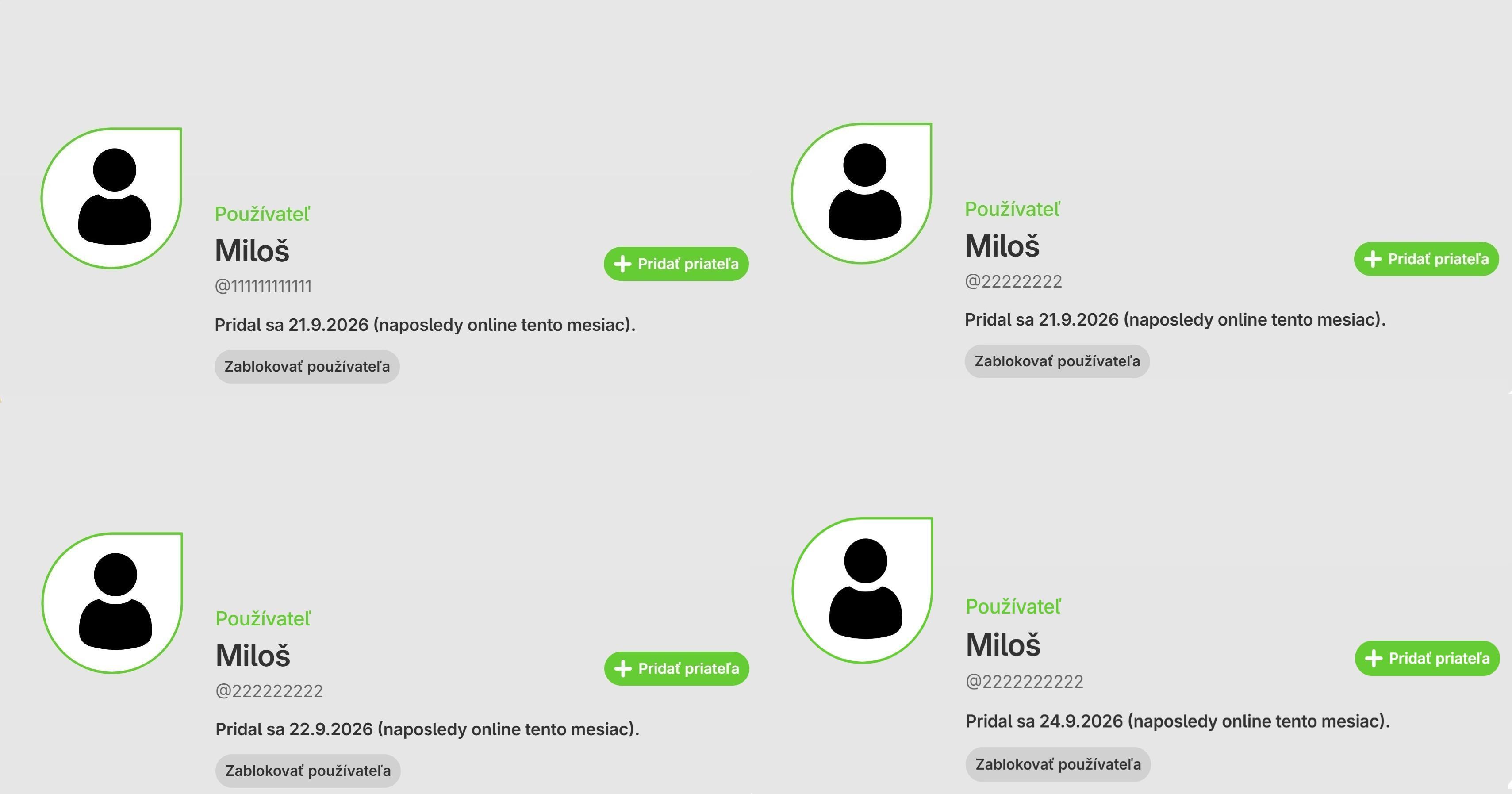Image resolution: width=1512 pixels, height=794 pixels.
Task: Add @2222222222 as a friend via Pridať priateľa
Action: click(x=1427, y=659)
